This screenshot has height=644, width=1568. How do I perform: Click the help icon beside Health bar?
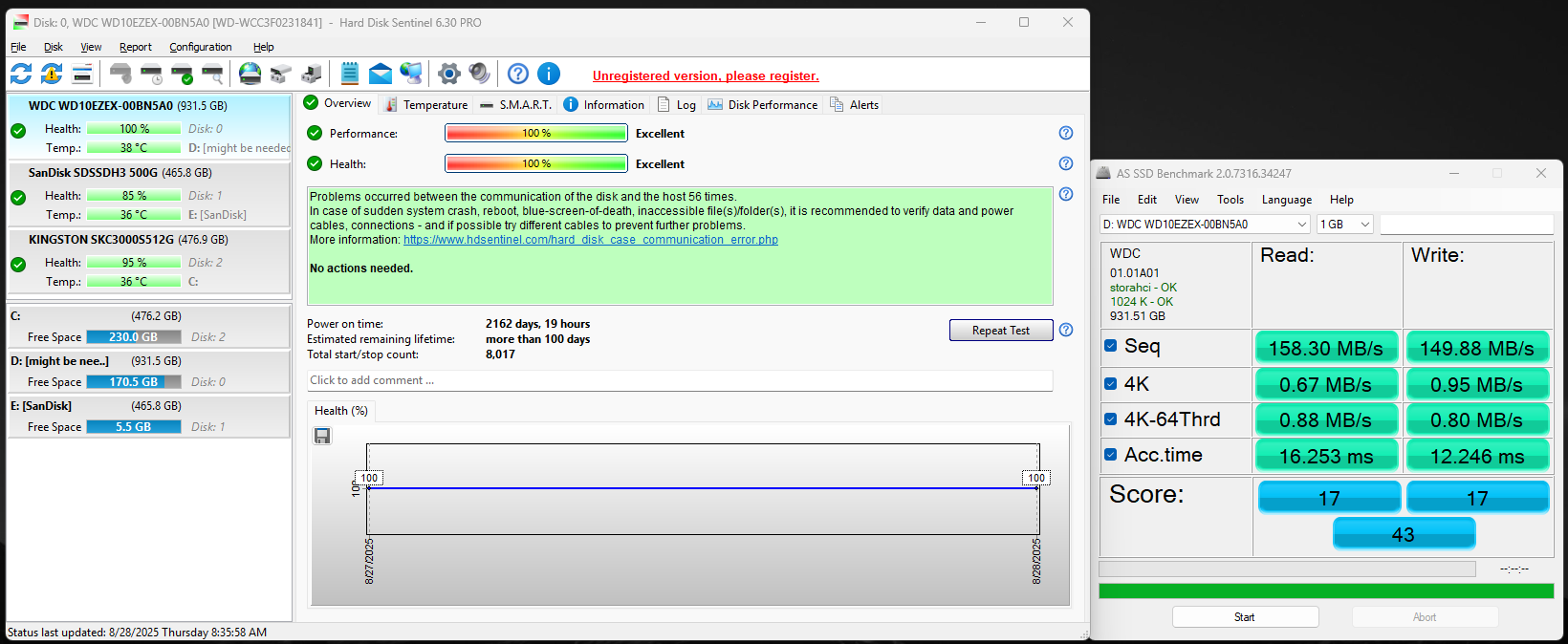(x=1066, y=163)
